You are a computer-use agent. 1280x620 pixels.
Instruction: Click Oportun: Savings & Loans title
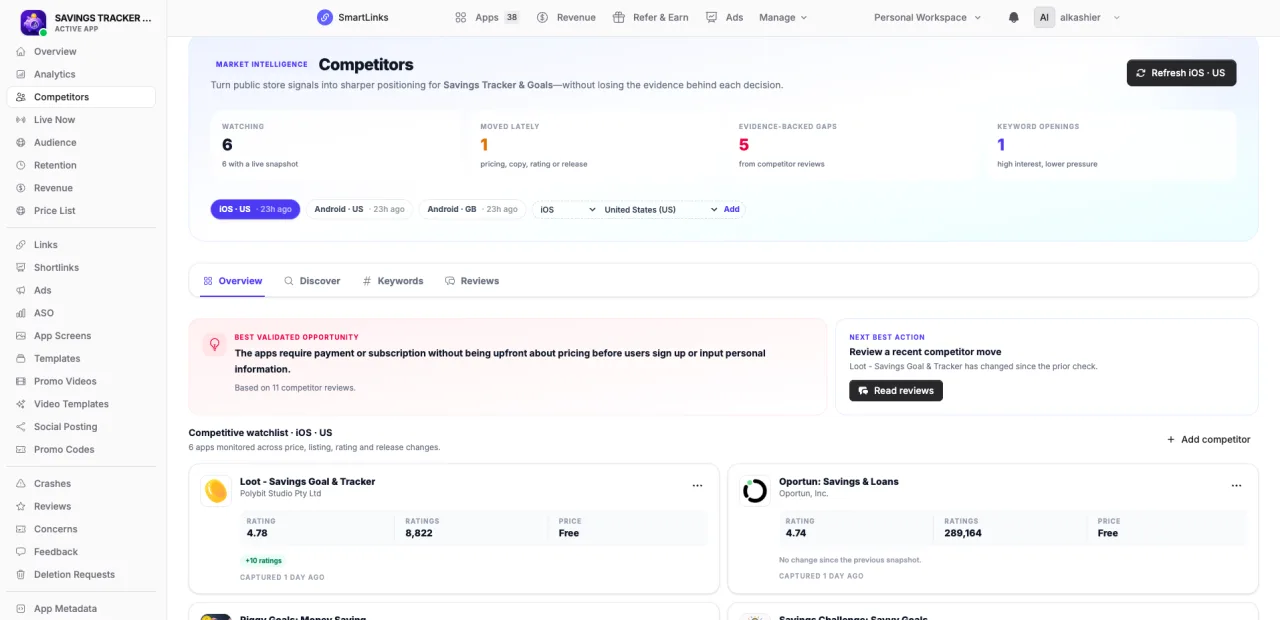tap(839, 481)
